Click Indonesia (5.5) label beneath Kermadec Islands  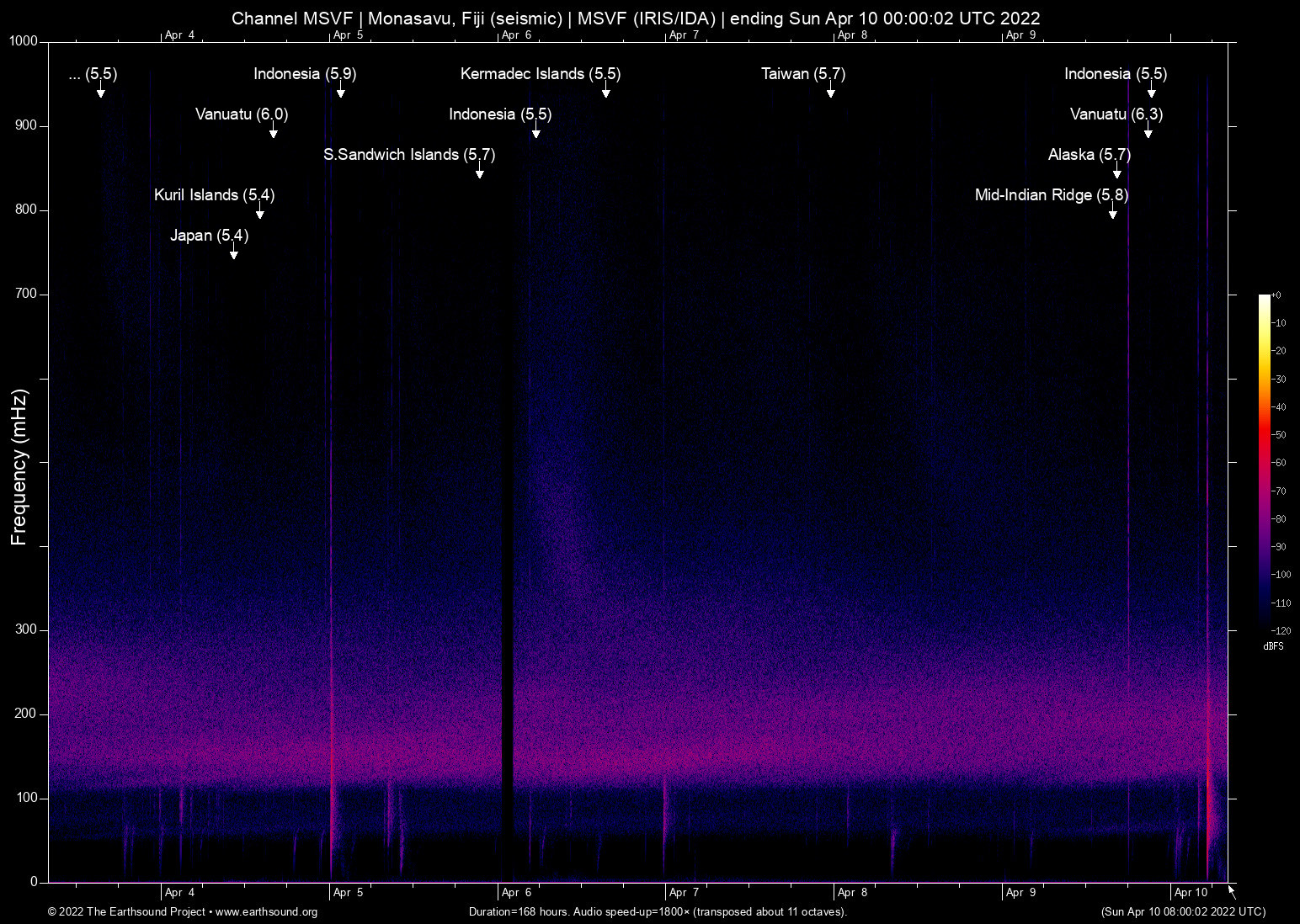click(500, 114)
